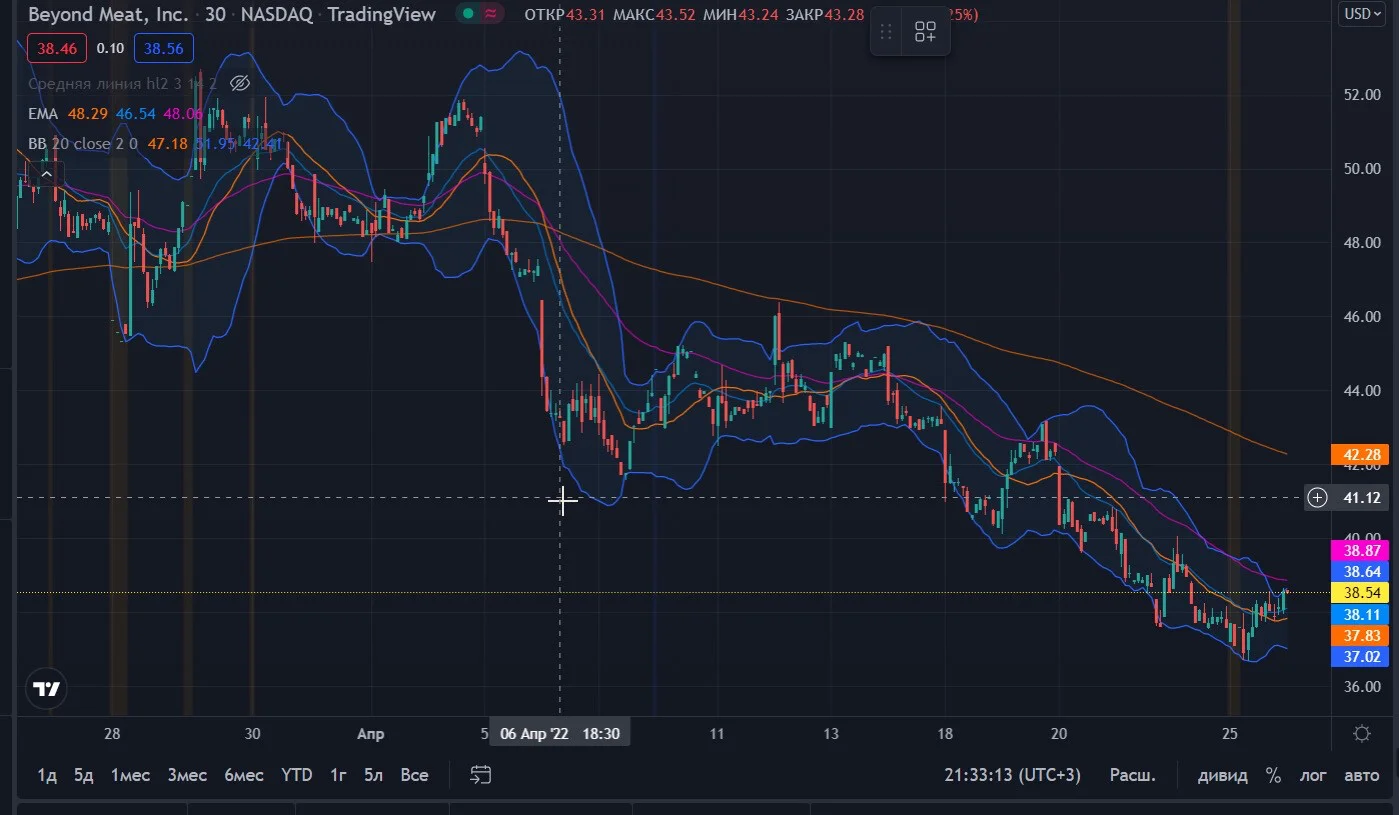Click the 38.11 price label
Viewport: 1399px width, 815px height.
[x=1361, y=615]
